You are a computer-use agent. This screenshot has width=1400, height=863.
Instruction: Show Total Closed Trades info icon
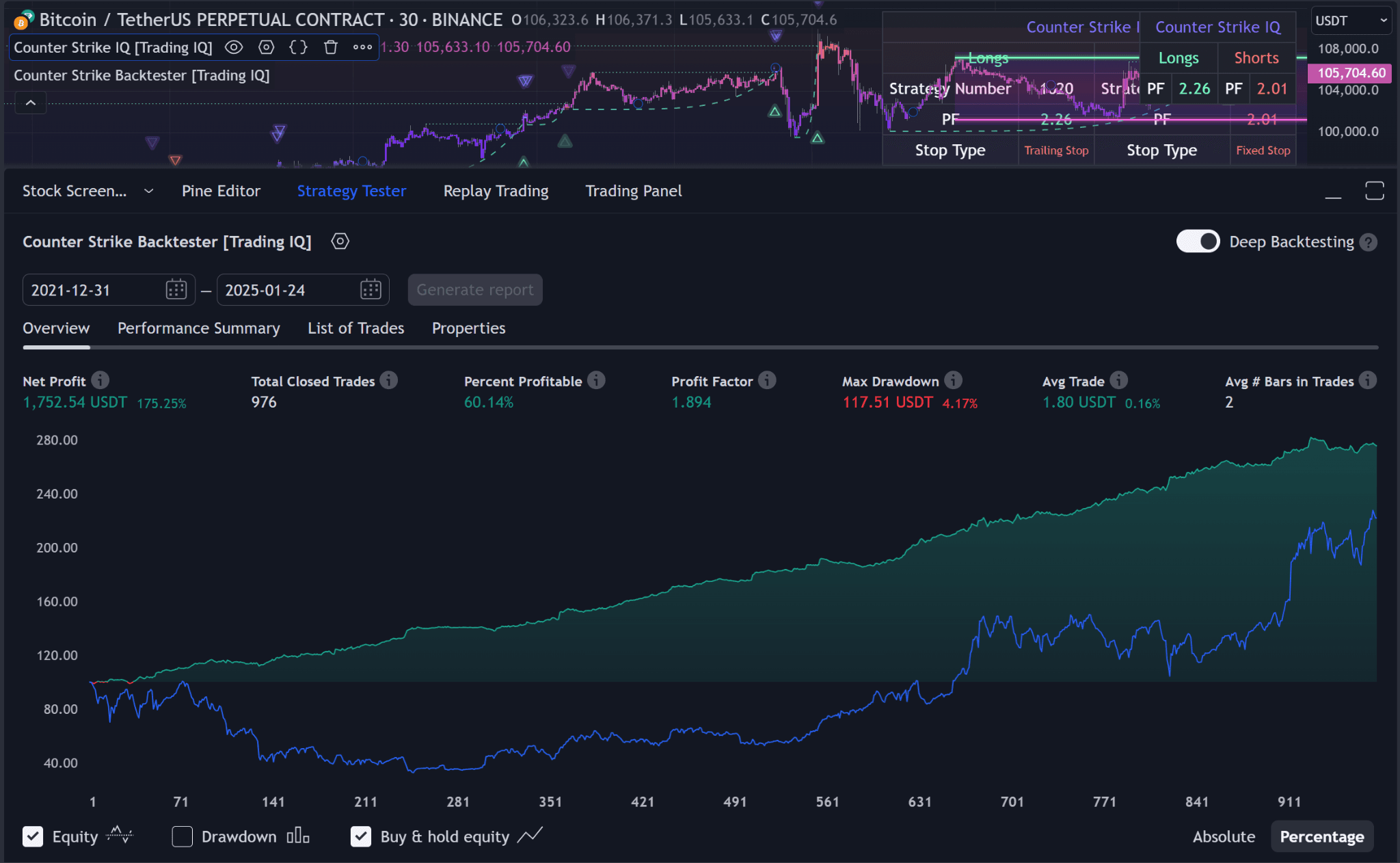point(389,380)
